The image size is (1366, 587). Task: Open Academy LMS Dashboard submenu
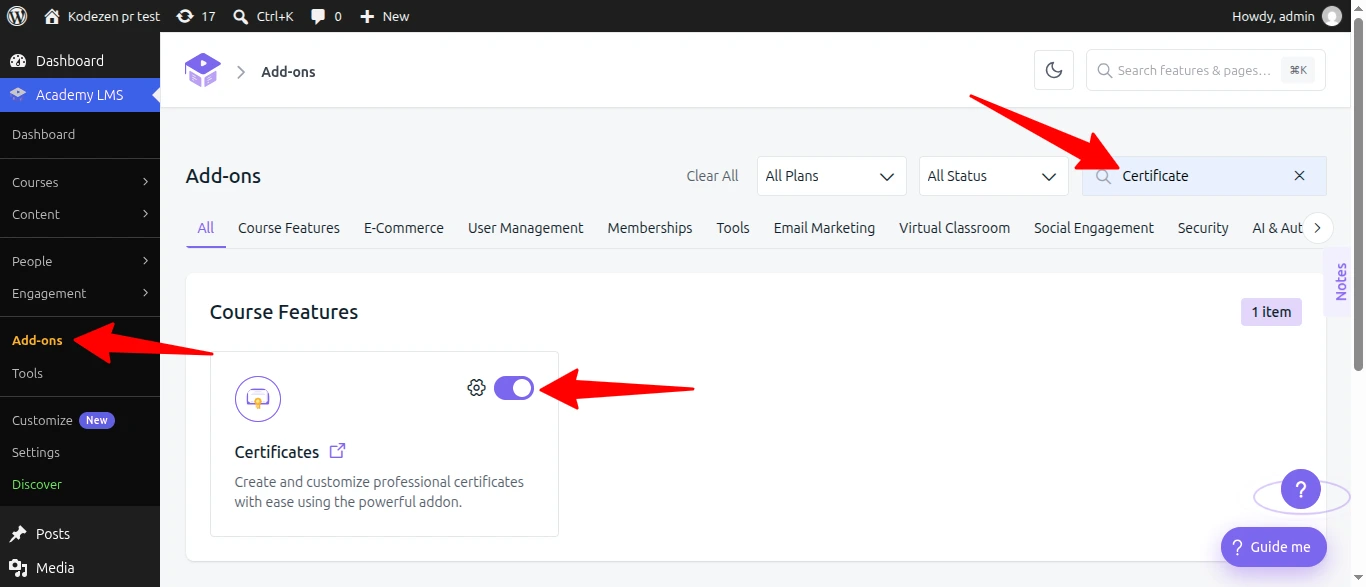click(43, 134)
